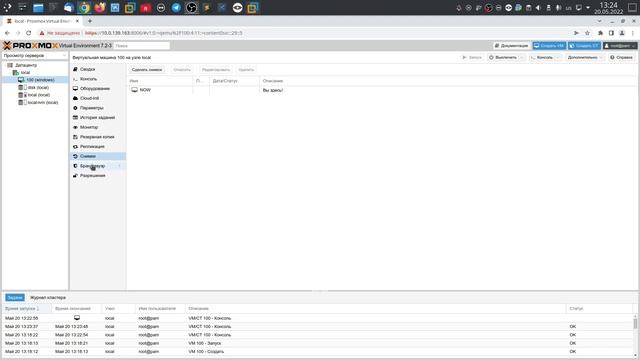This screenshot has width=640, height=360.
Task: Click the Брандмауэр shield icon
Action: (75, 166)
